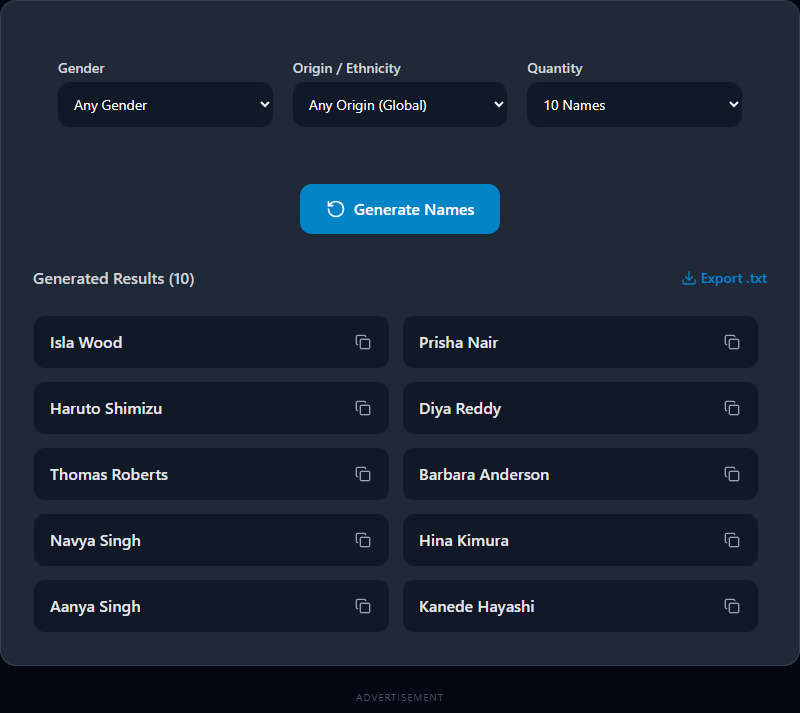Copy the name Hina Kimura
Image resolution: width=800 pixels, height=713 pixels.
(x=732, y=540)
